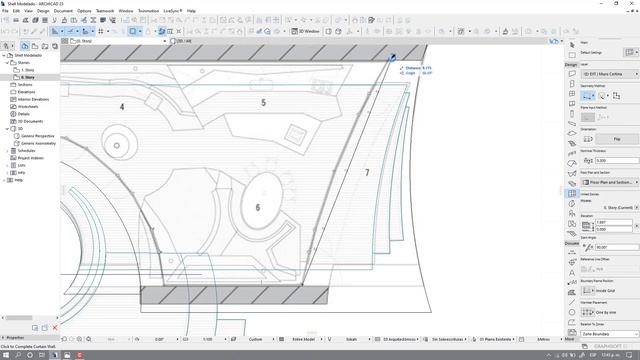This screenshot has width=640, height=360.
Task: Select the curved geometry method
Action: pos(602,96)
